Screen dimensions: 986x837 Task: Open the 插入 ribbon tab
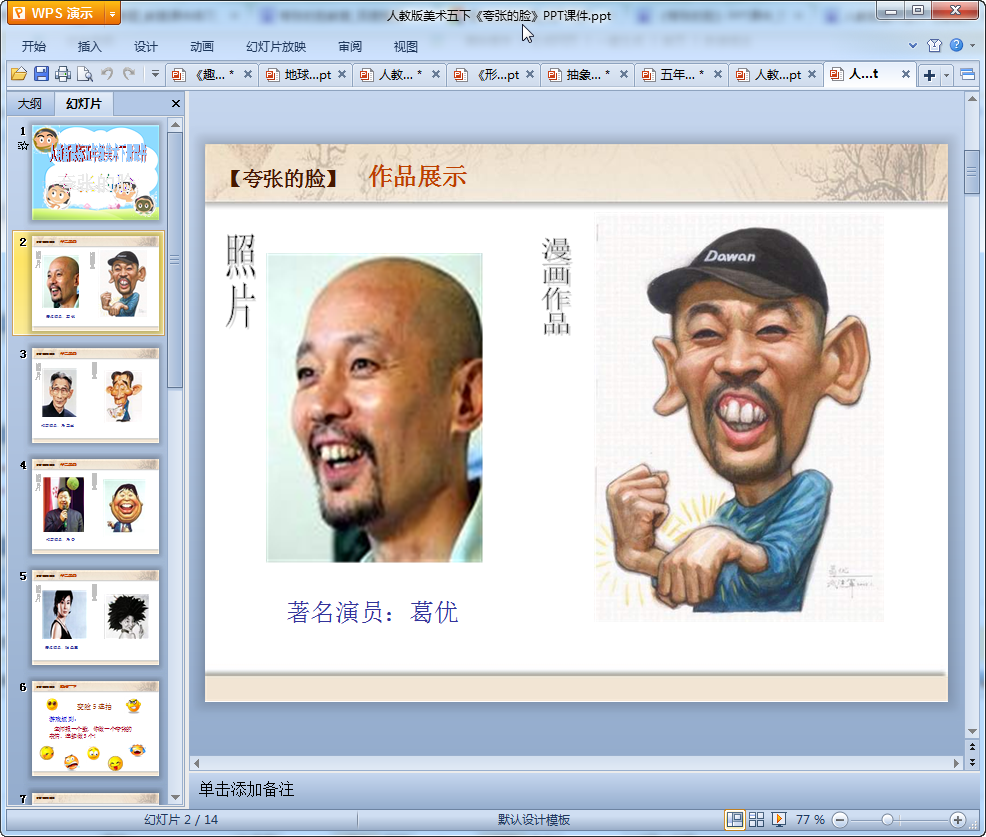89,47
